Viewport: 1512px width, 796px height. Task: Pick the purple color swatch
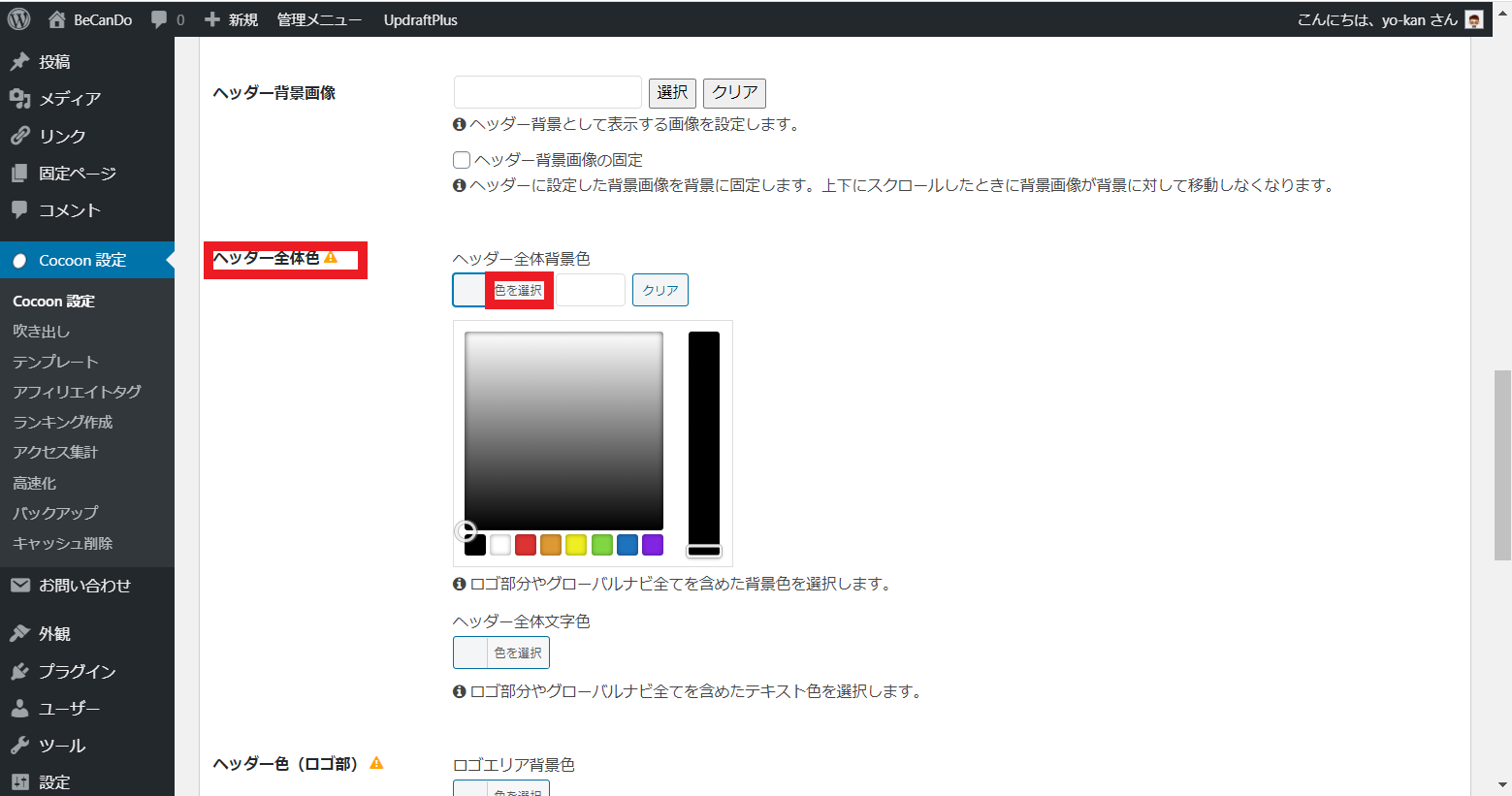[x=653, y=545]
